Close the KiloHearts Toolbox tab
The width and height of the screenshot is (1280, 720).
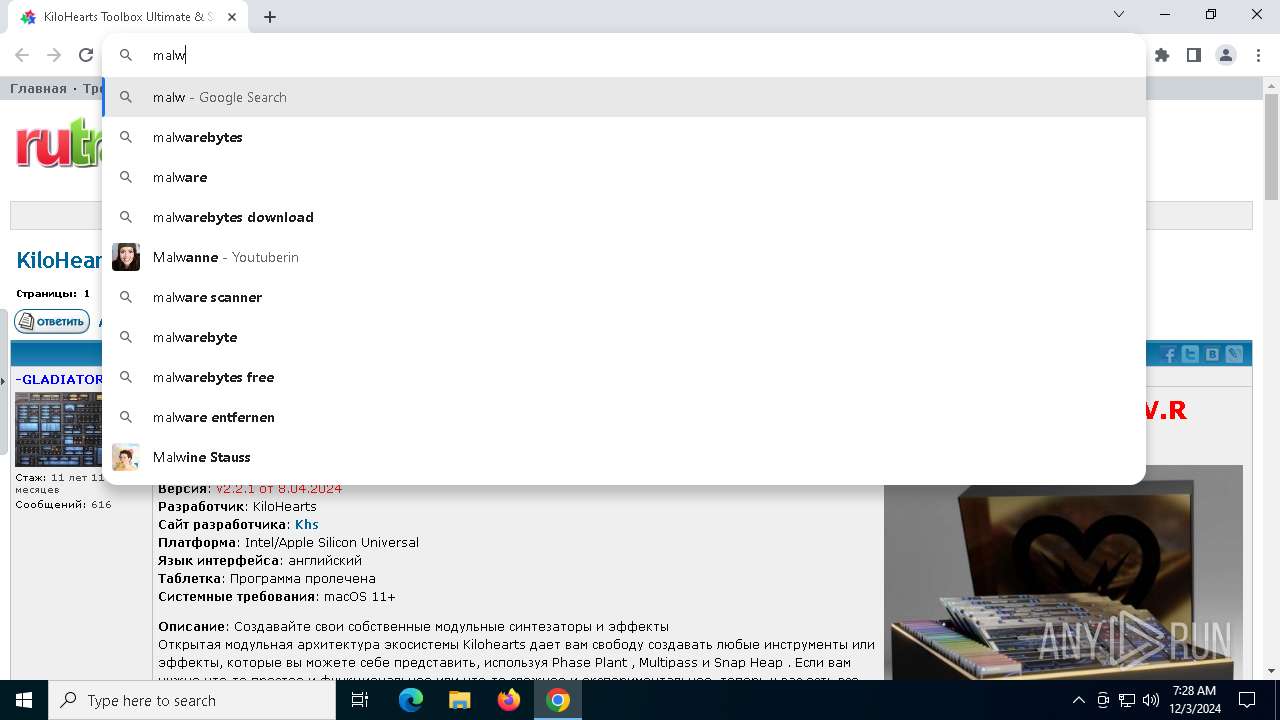pyautogui.click(x=232, y=17)
